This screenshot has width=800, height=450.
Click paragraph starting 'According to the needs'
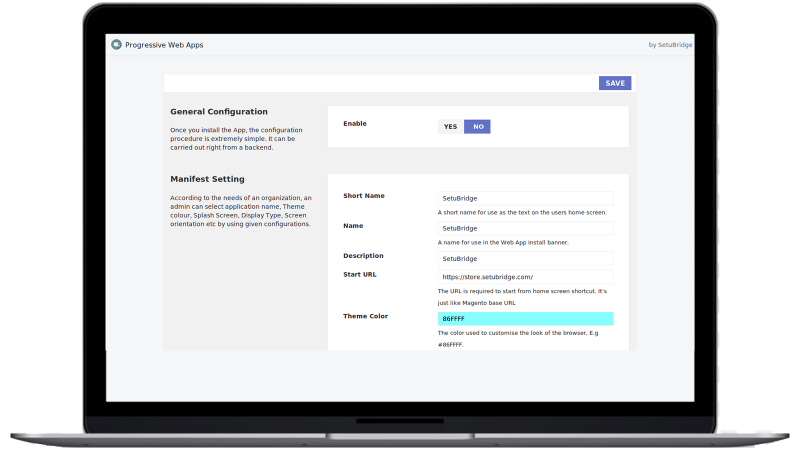pyautogui.click(x=241, y=211)
